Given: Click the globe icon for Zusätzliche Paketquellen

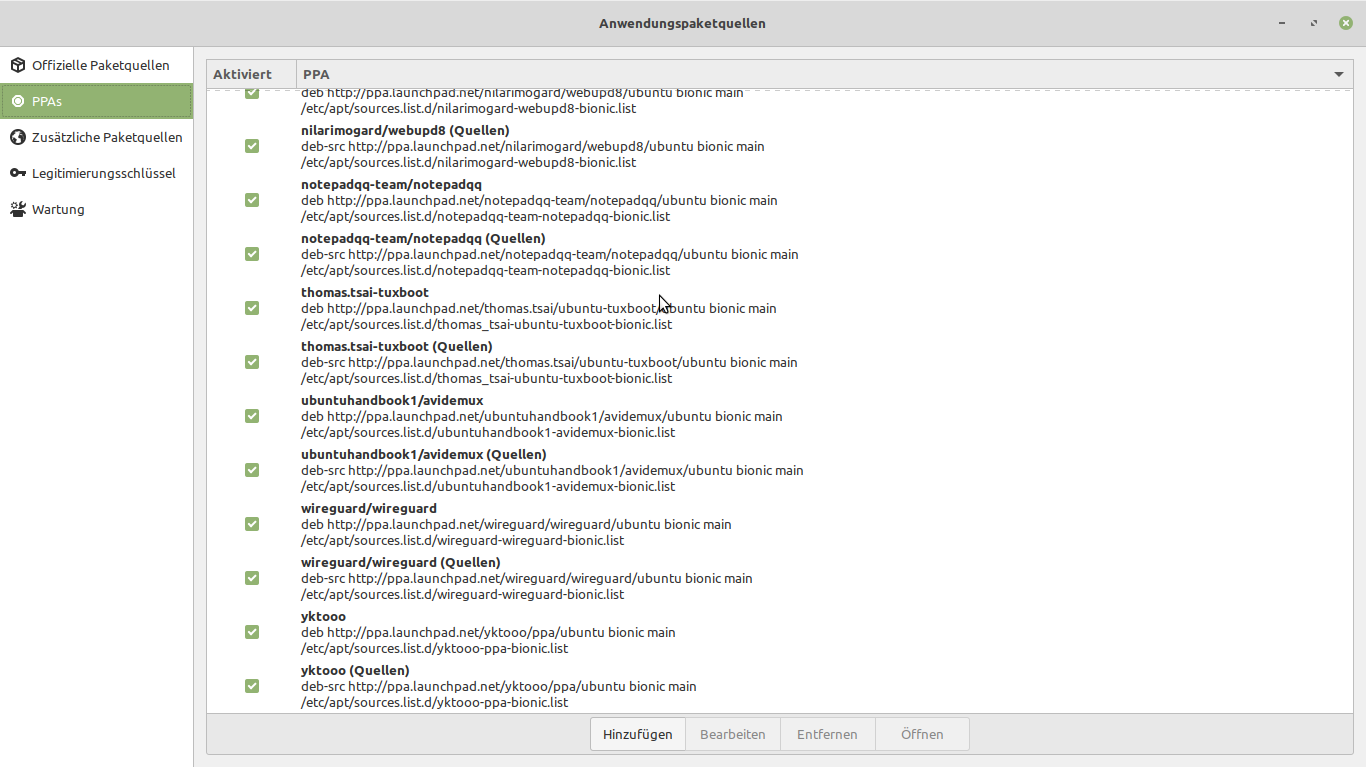Looking at the screenshot, I should 18,137.
